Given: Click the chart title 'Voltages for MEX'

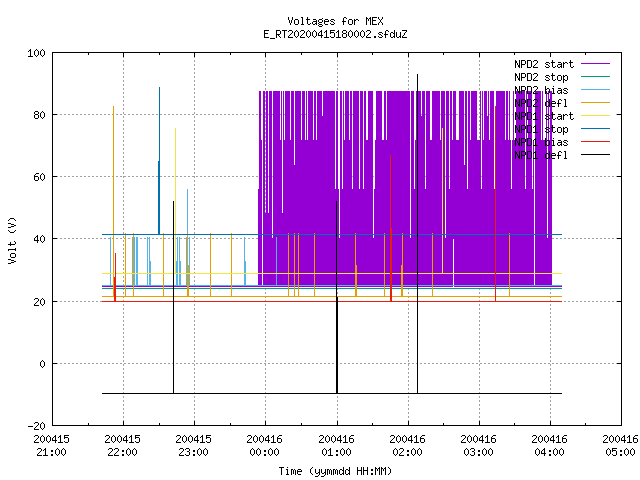Looking at the screenshot, I should 335,21.
